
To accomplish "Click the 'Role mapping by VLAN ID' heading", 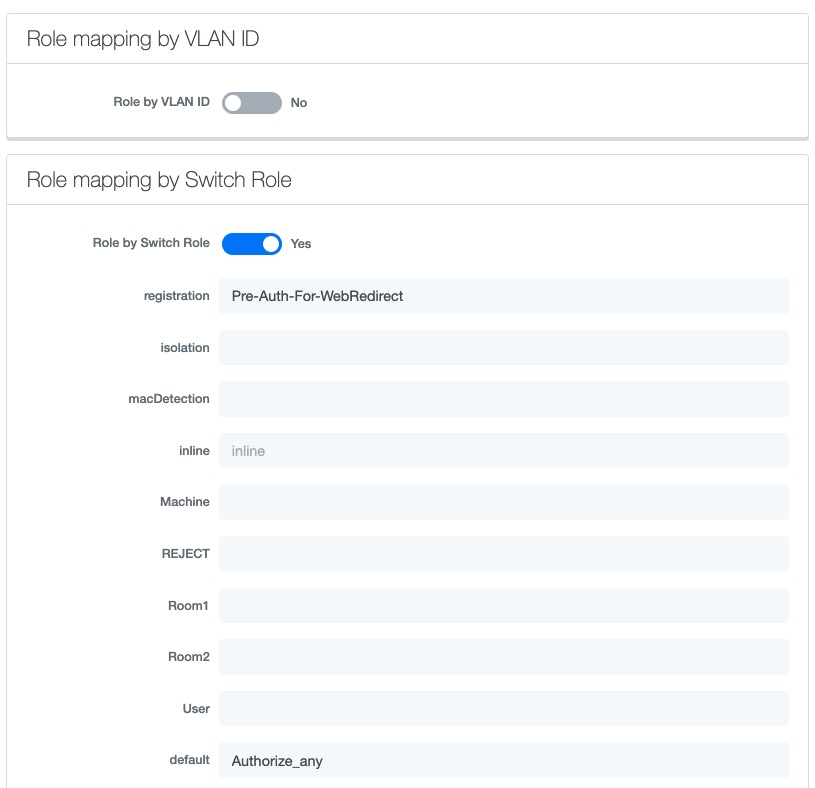I will pos(143,39).
